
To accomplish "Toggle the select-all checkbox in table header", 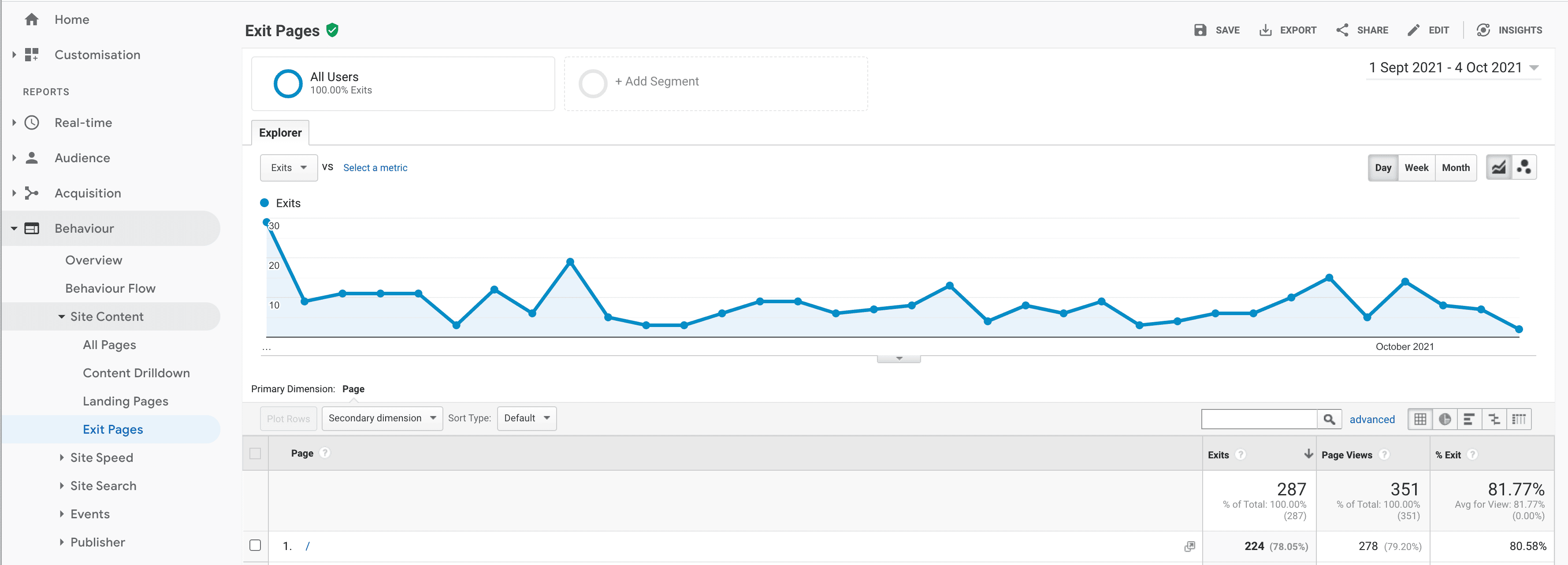I will tap(255, 453).
